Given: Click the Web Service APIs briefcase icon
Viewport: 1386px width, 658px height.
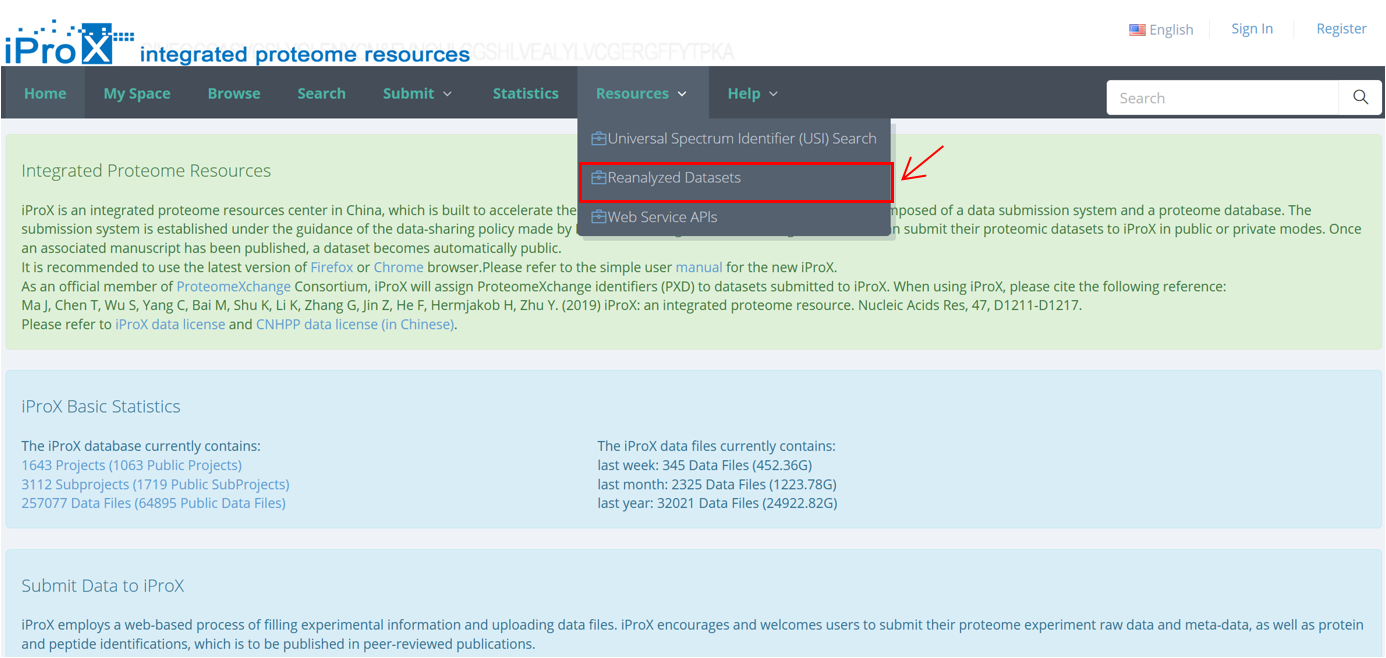Looking at the screenshot, I should tap(599, 216).
